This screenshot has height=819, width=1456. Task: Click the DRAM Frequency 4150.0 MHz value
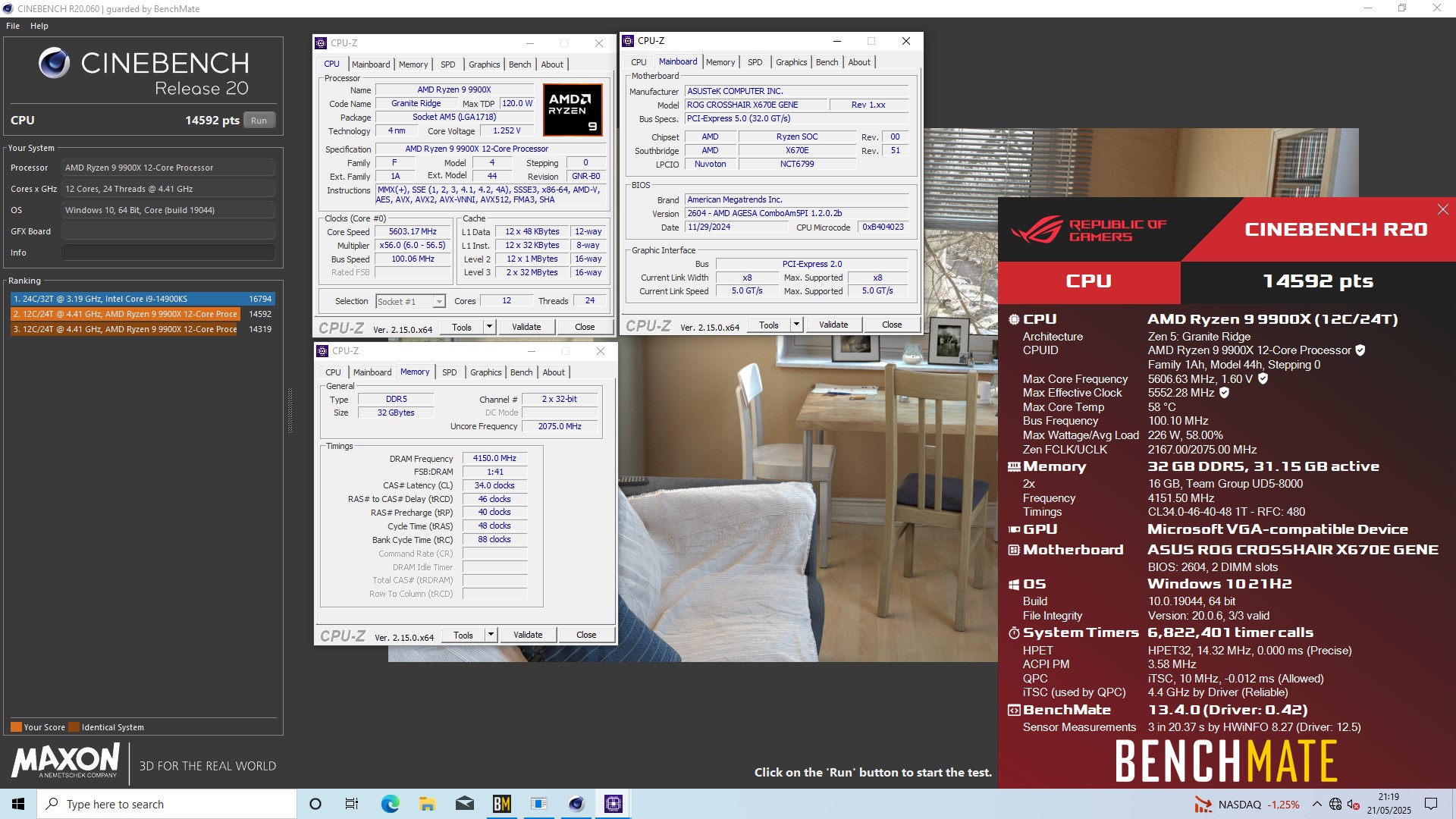coord(494,458)
